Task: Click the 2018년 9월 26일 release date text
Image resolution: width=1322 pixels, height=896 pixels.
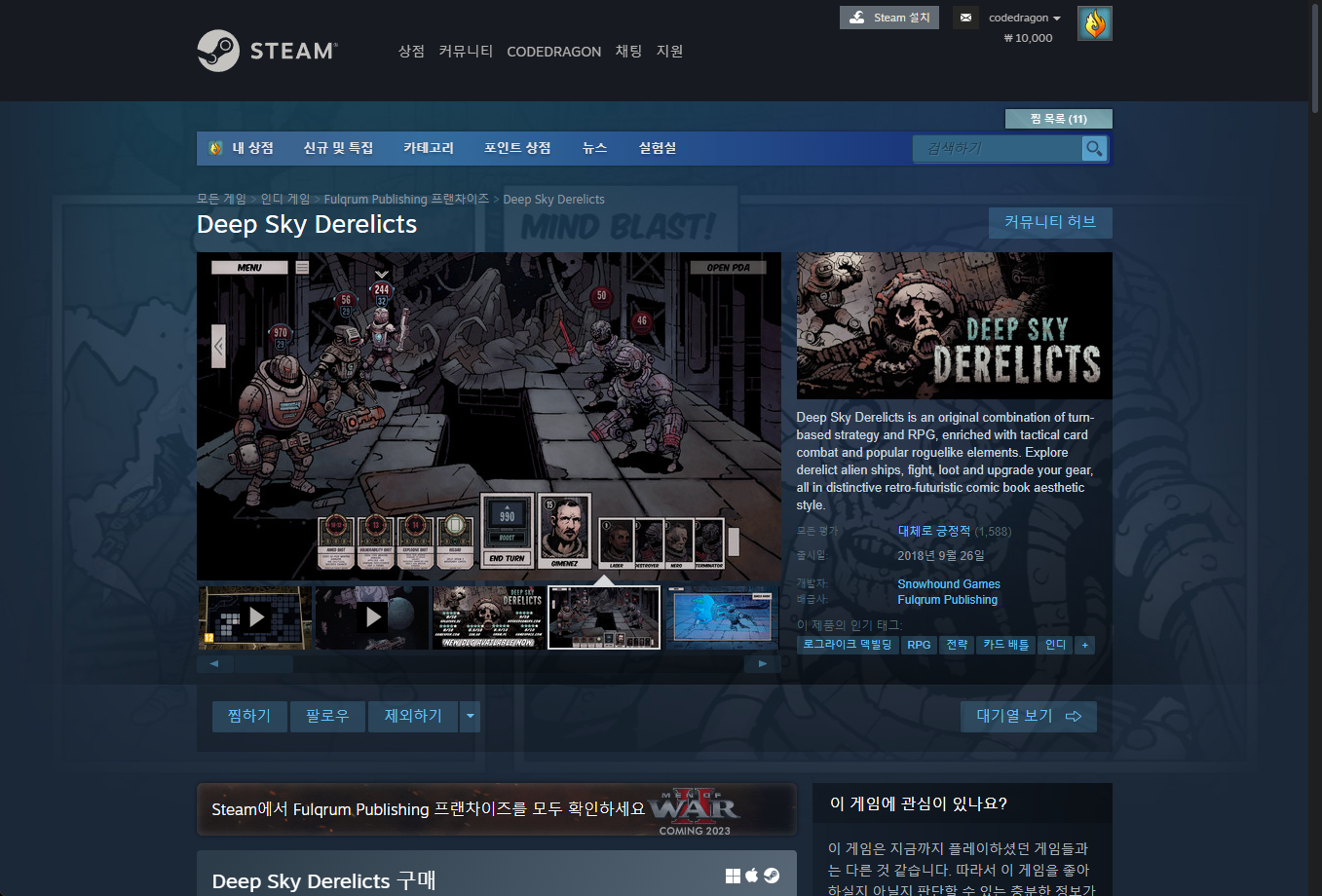Action: click(x=941, y=555)
